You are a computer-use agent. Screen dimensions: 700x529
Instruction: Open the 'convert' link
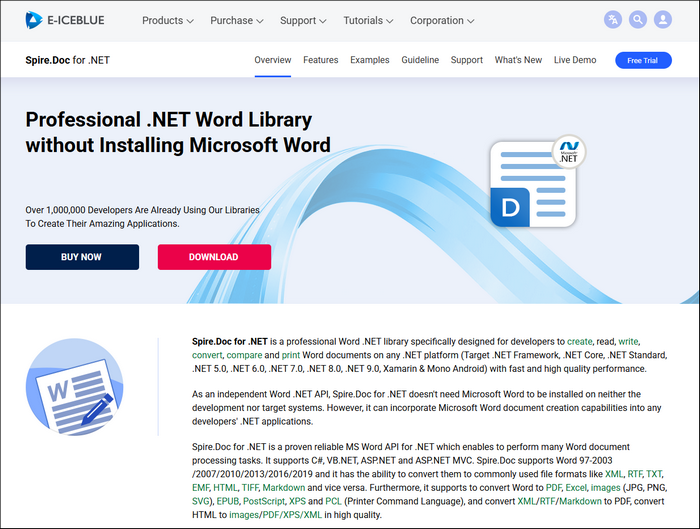(x=207, y=355)
